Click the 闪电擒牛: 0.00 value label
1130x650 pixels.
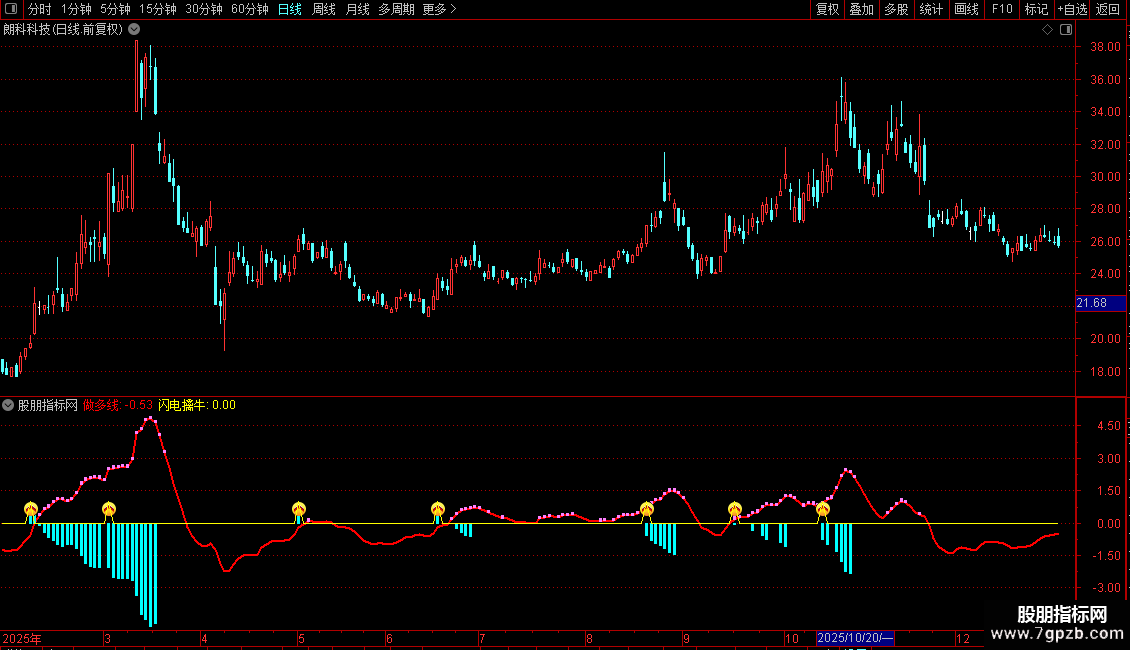tap(197, 406)
